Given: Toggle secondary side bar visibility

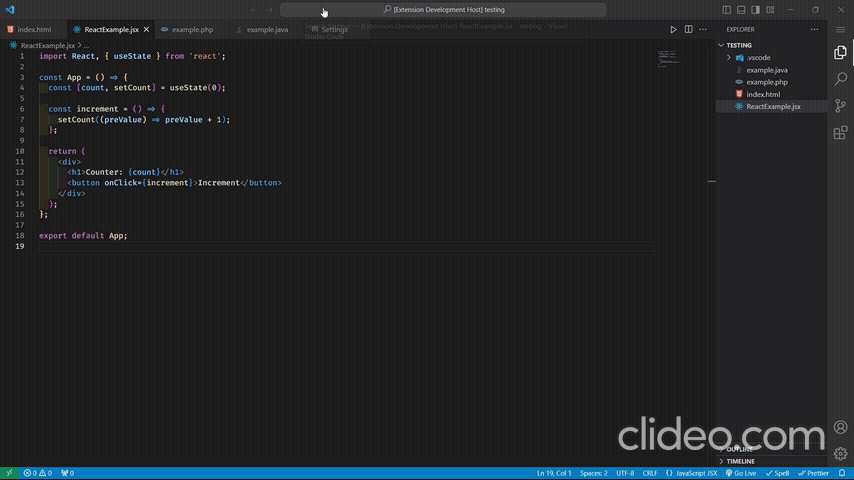Looking at the screenshot, I should pos(755,10).
